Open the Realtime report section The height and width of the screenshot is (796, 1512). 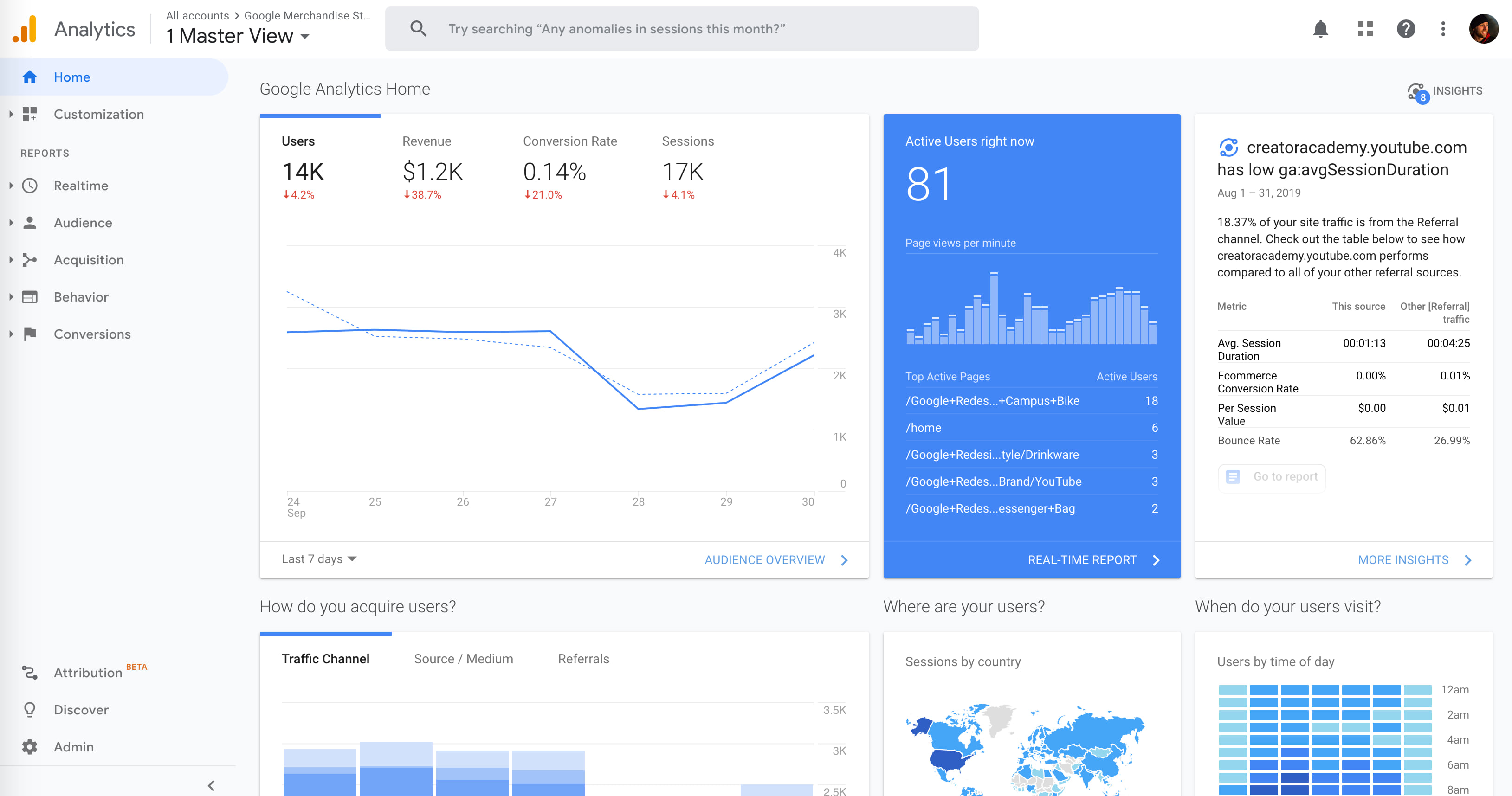81,186
